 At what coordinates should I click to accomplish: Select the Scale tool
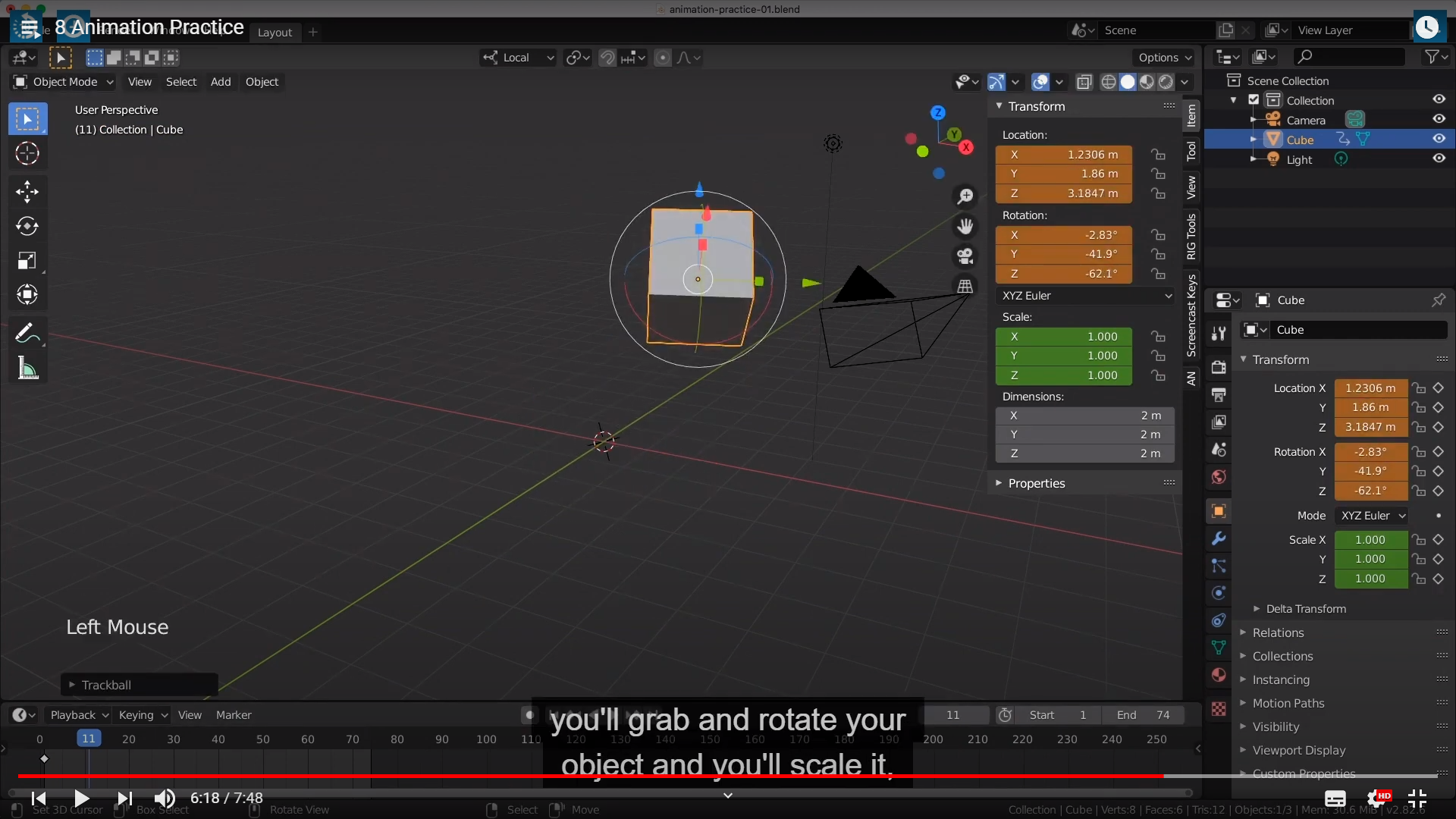[27, 261]
